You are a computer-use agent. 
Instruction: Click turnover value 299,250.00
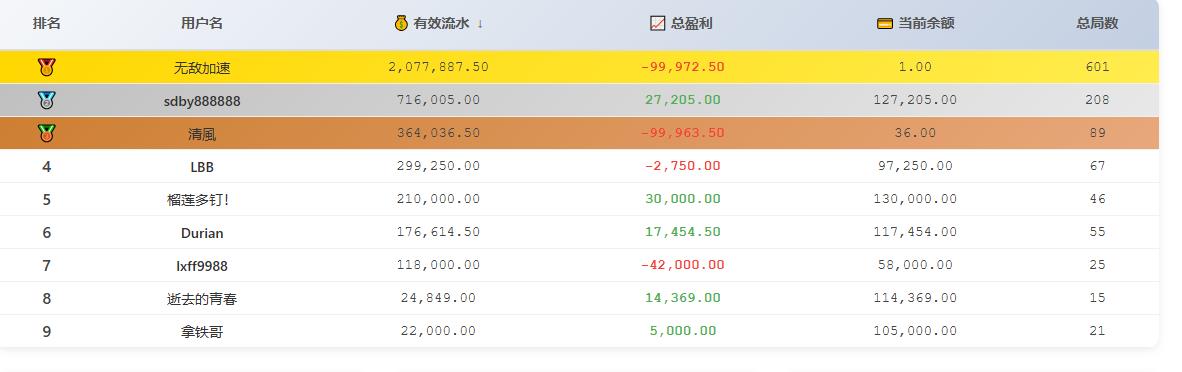pyautogui.click(x=439, y=166)
